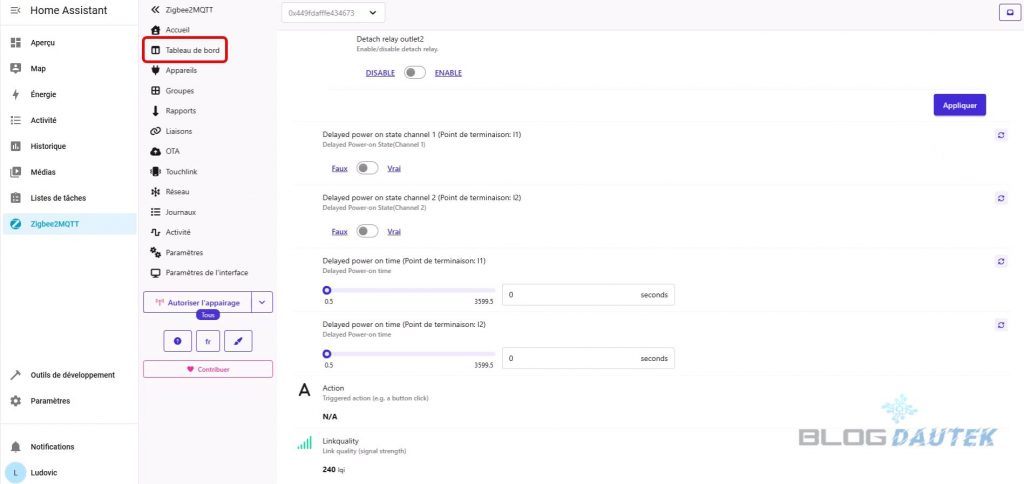The image size is (1024, 484).
Task: Click the paintbrush theme icon button
Action: 238,341
